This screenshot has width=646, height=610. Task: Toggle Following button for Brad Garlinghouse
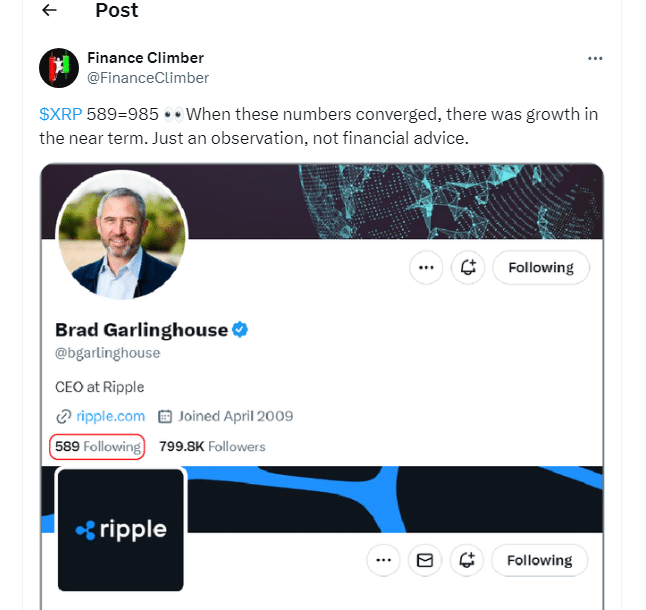tap(540, 268)
